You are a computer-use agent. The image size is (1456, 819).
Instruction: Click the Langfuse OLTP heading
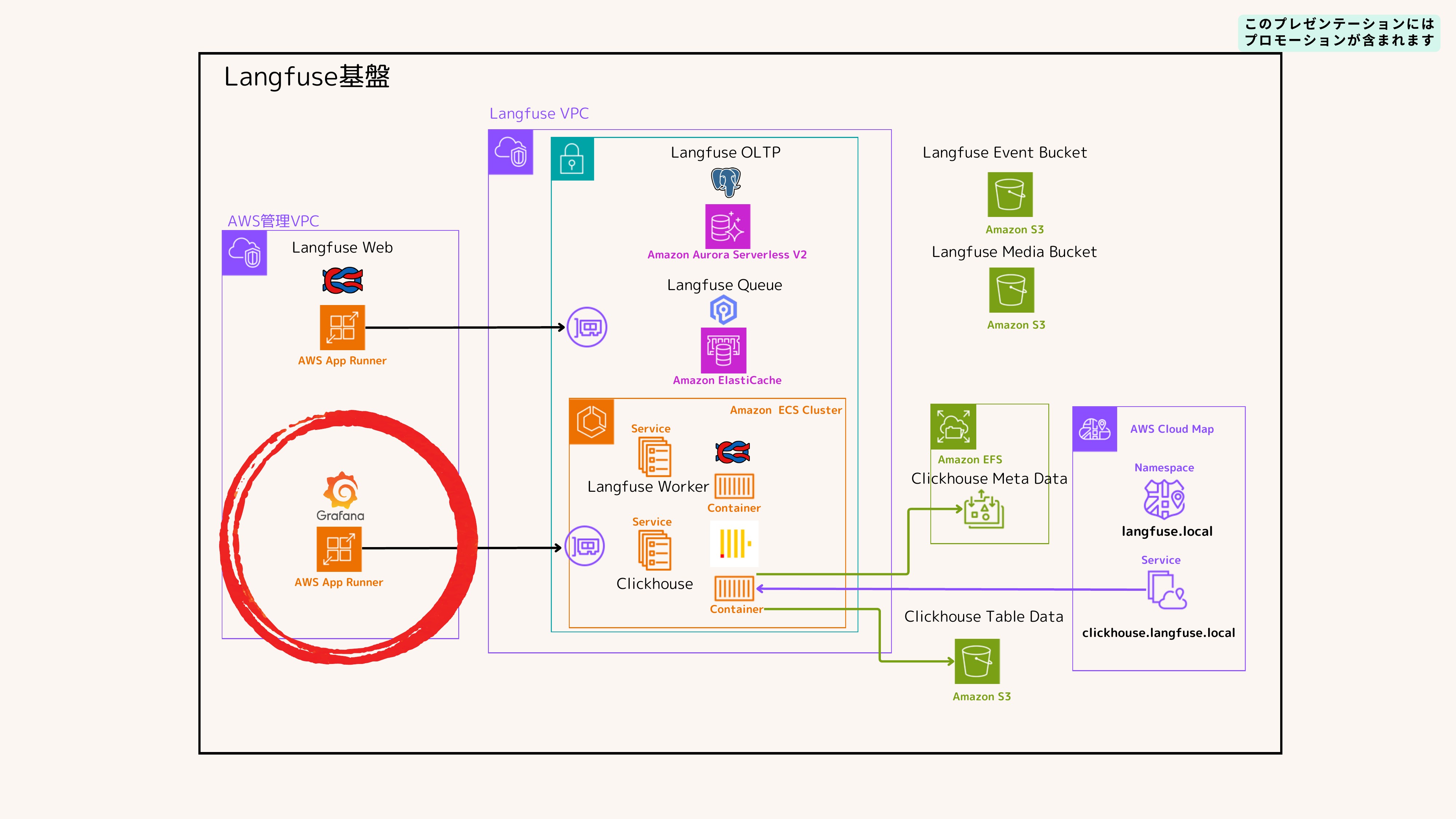[x=726, y=152]
